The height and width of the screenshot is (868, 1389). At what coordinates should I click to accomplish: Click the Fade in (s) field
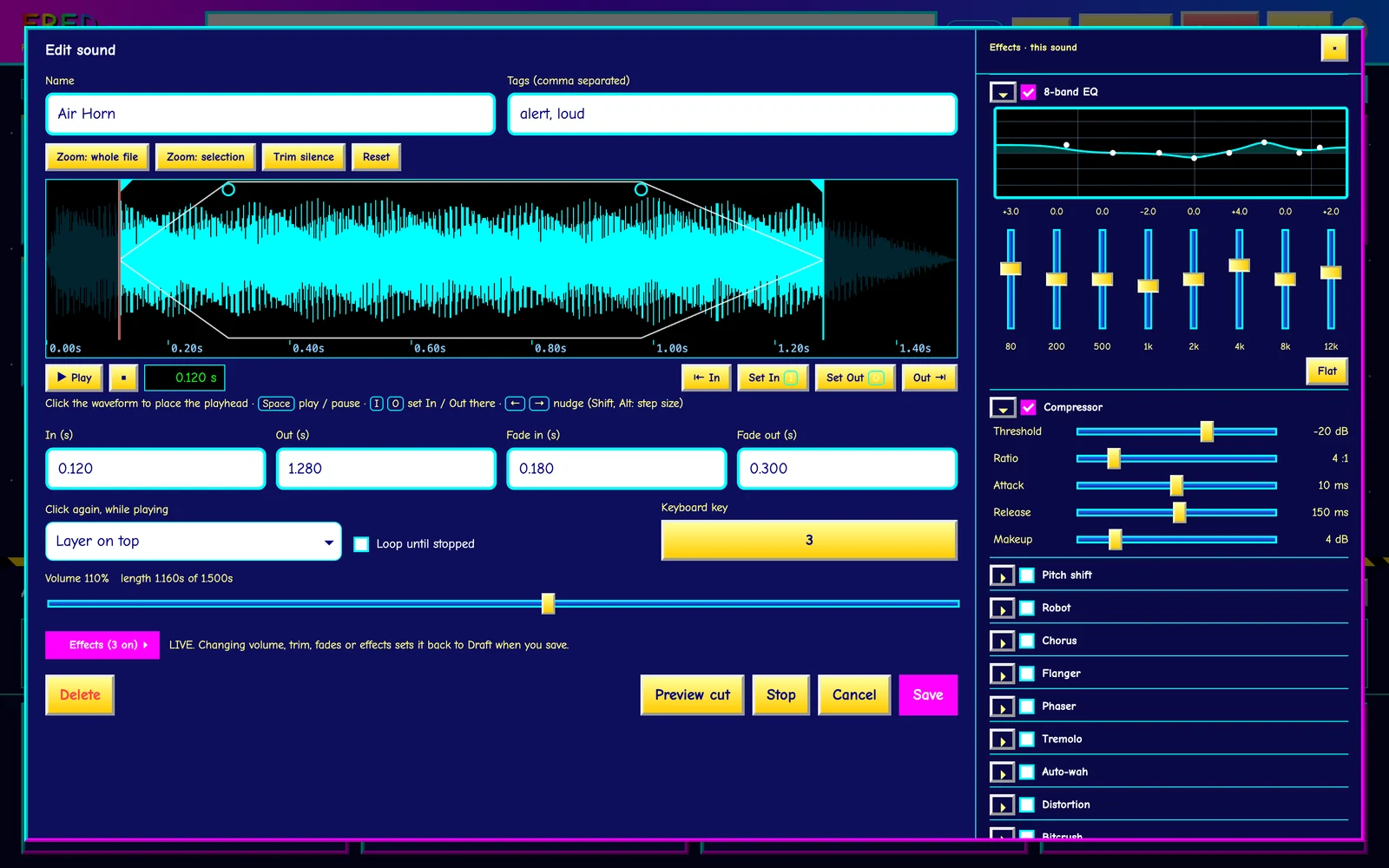point(616,469)
